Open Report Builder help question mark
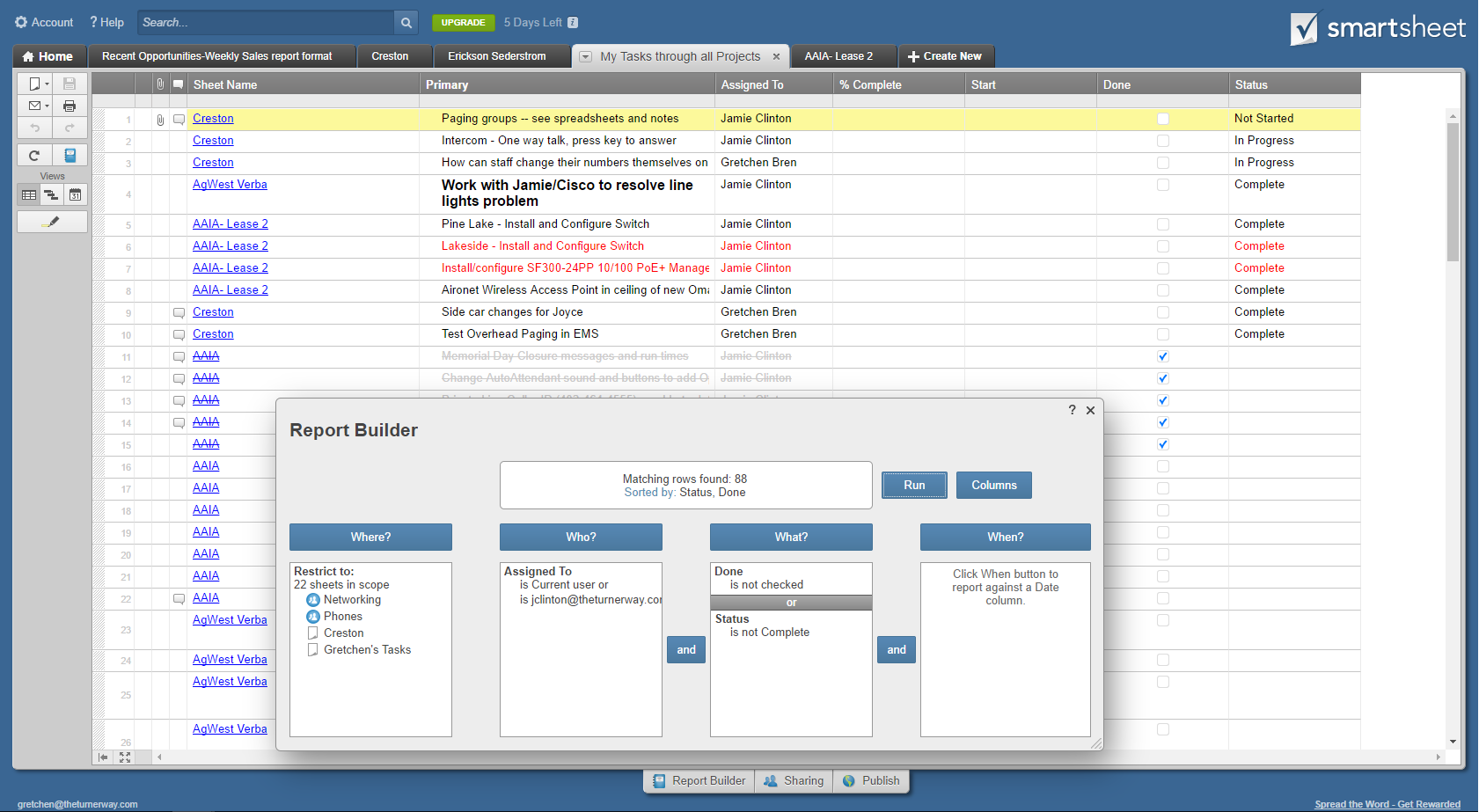Screen dimensions: 1479x812 [1072, 410]
